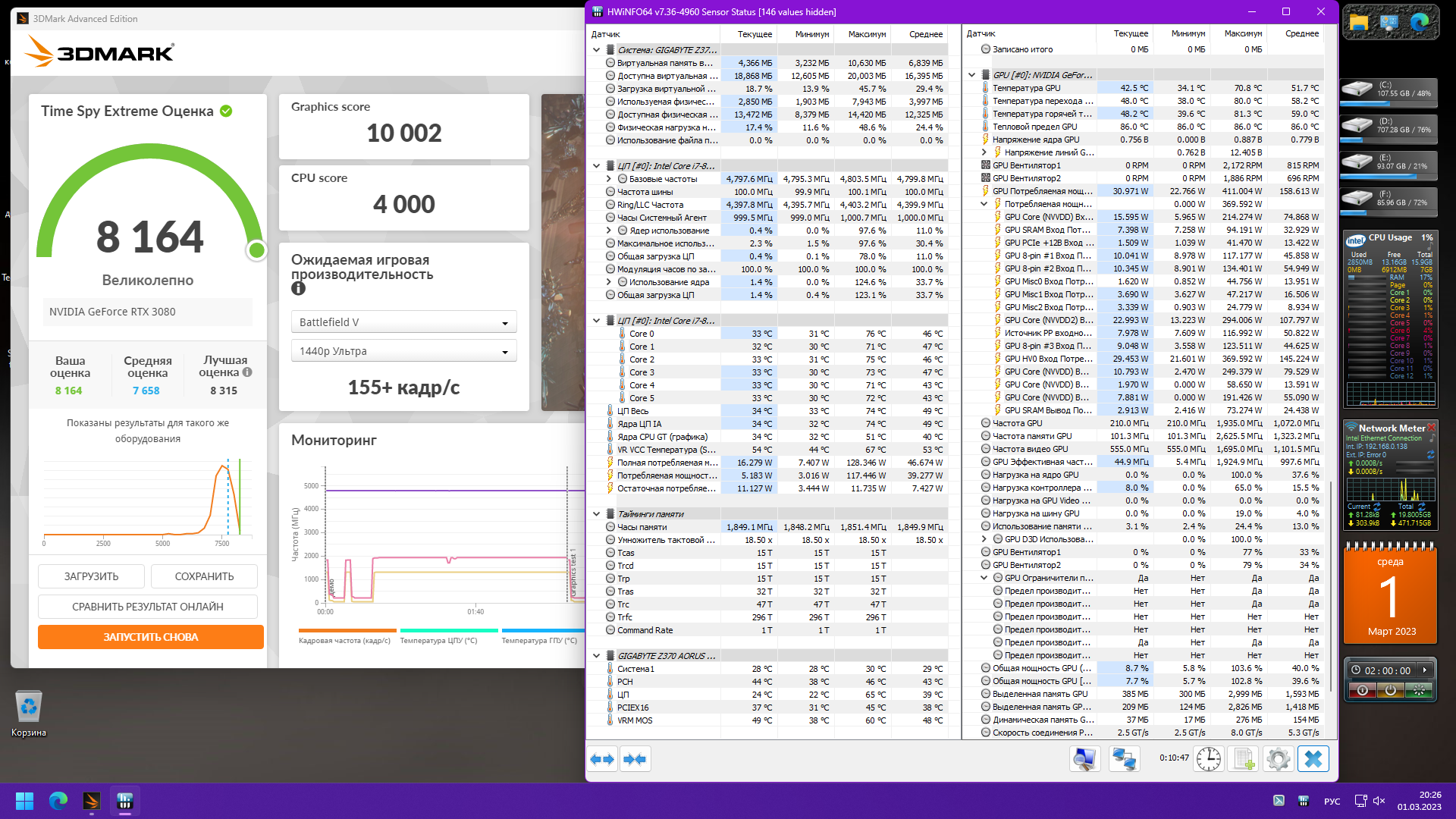Click the network computers icon in HWiNFO
This screenshot has width=1456, height=819.
tap(1123, 759)
